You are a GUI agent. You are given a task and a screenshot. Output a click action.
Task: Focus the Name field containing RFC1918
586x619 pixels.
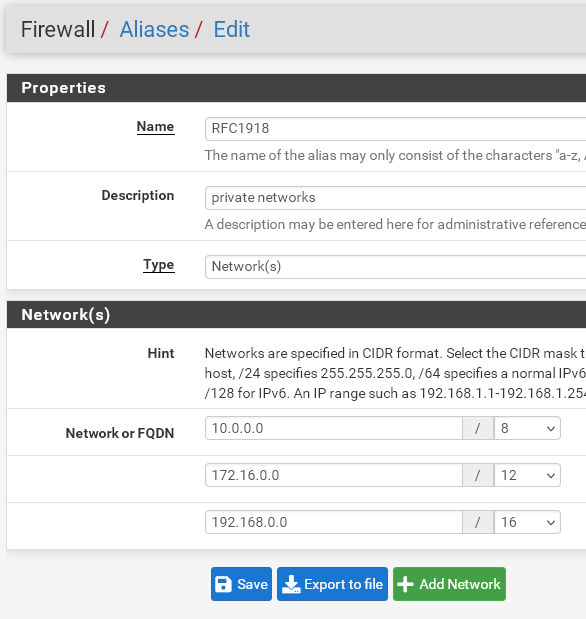(x=395, y=129)
